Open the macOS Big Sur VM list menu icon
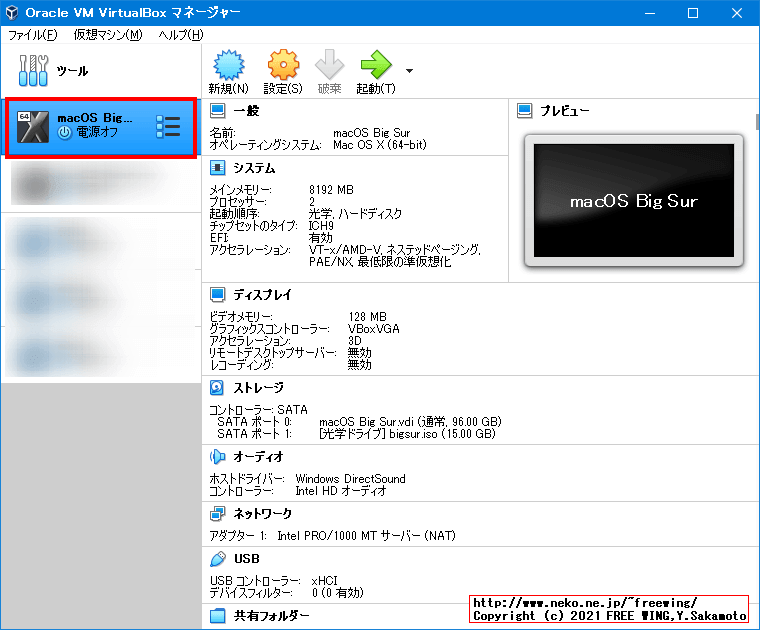Image resolution: width=760 pixels, height=630 pixels. (168, 127)
